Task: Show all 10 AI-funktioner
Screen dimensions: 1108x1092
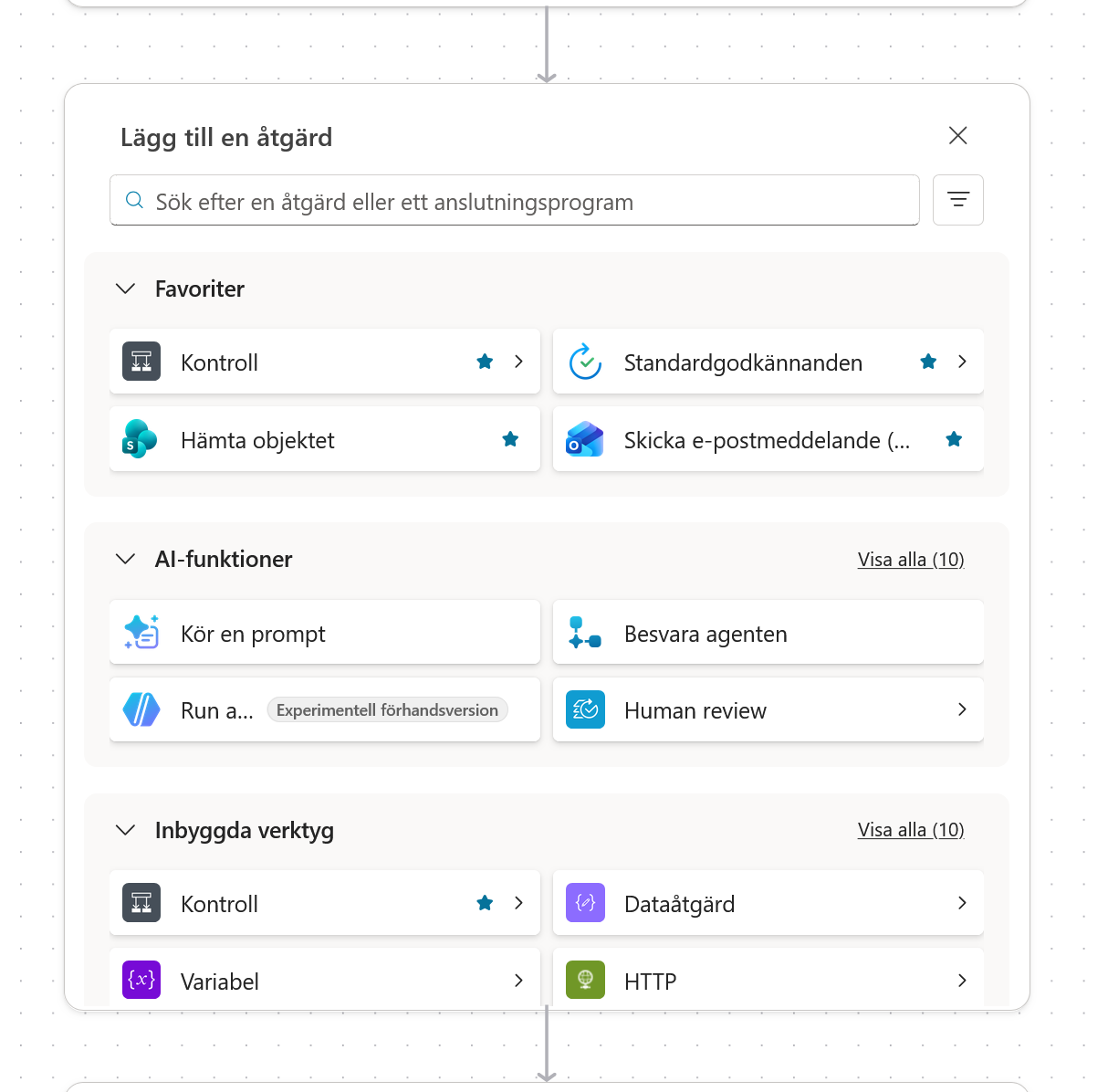Action: pyautogui.click(x=911, y=560)
